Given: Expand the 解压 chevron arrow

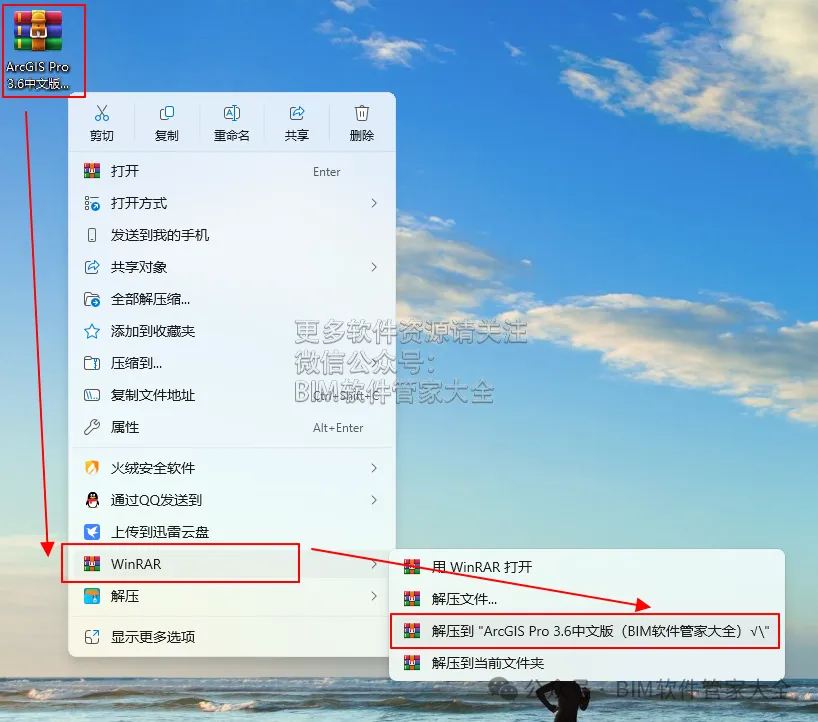Looking at the screenshot, I should pyautogui.click(x=374, y=596).
